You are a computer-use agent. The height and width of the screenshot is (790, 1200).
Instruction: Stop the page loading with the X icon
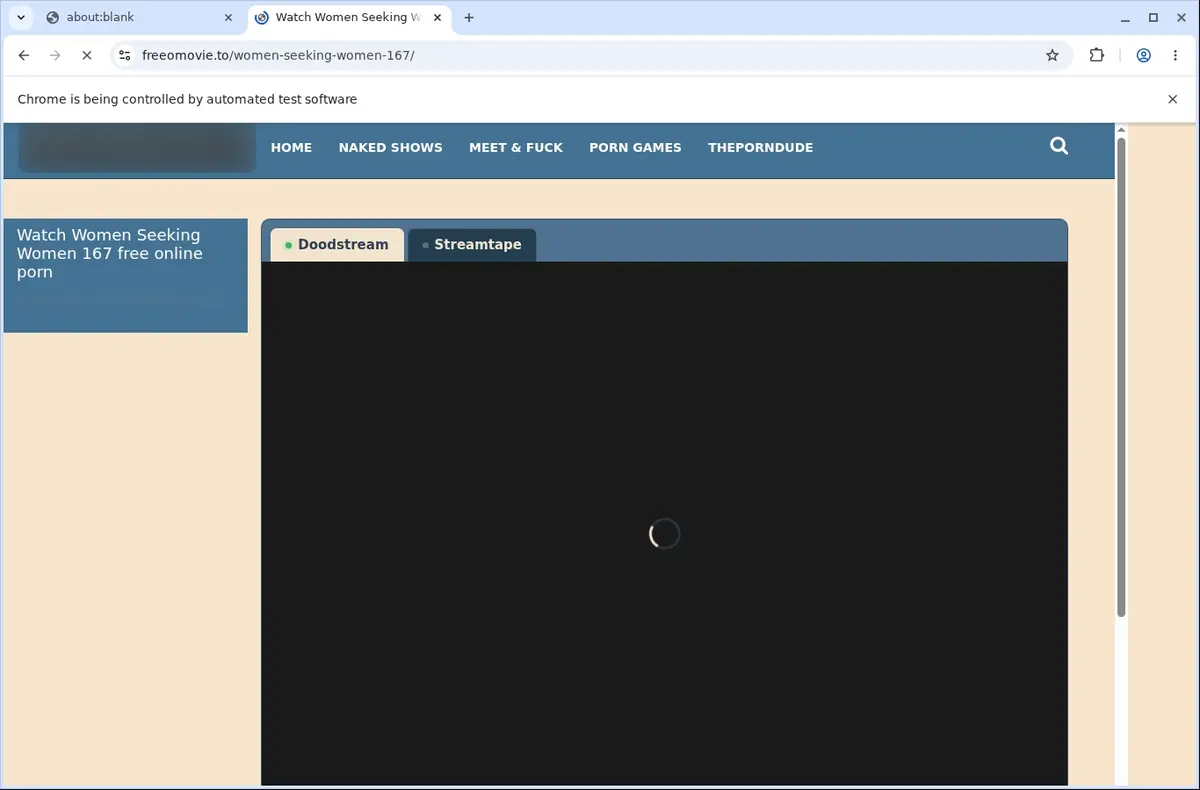pos(86,56)
